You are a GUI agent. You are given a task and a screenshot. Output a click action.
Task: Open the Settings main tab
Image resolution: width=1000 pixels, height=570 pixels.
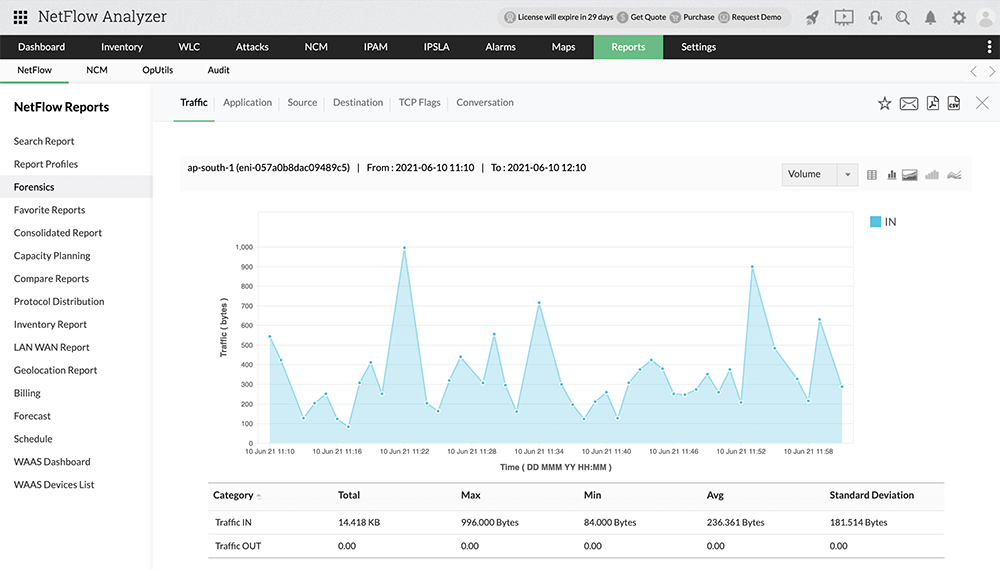(698, 47)
